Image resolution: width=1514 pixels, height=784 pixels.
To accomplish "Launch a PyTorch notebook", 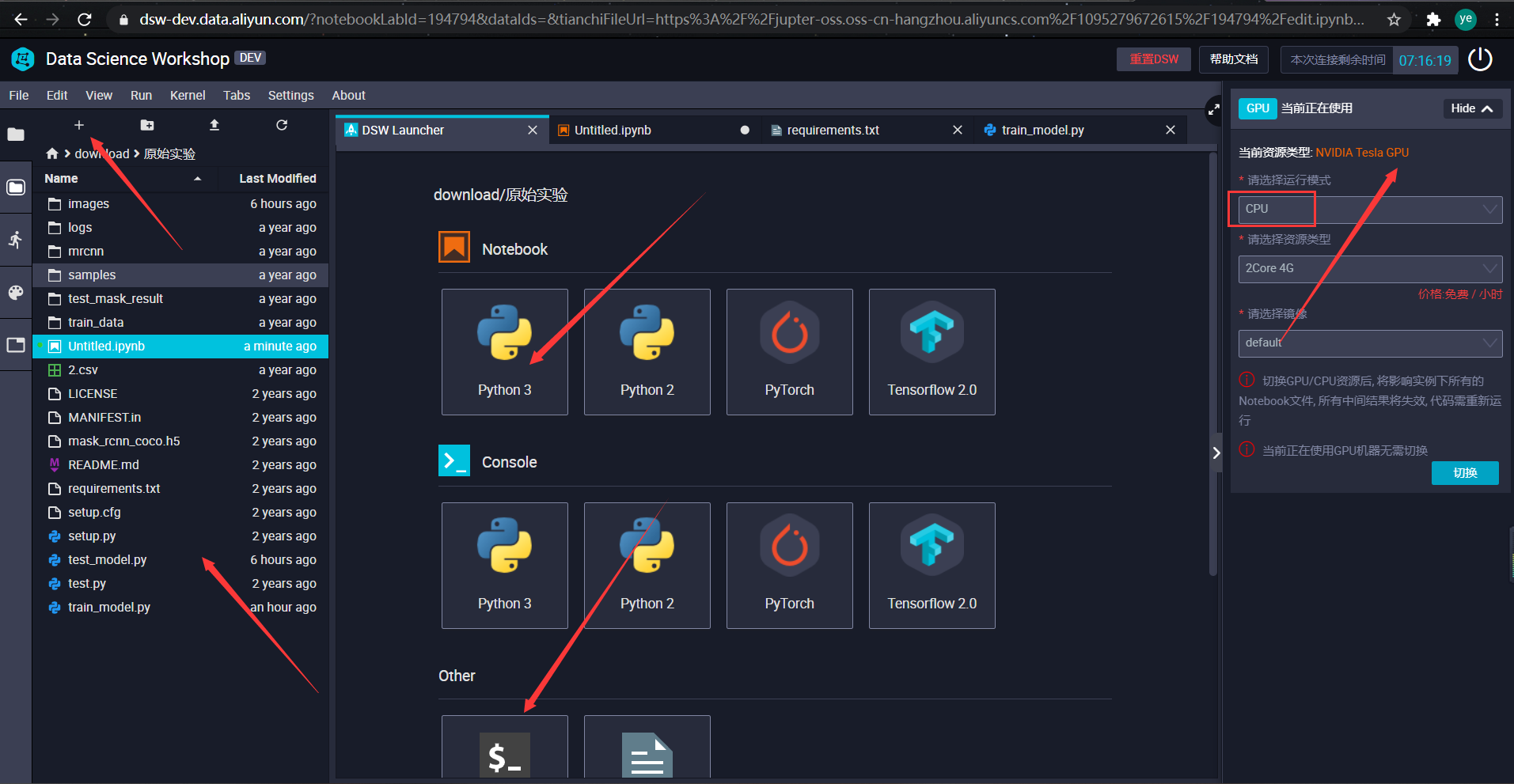I will pos(790,352).
